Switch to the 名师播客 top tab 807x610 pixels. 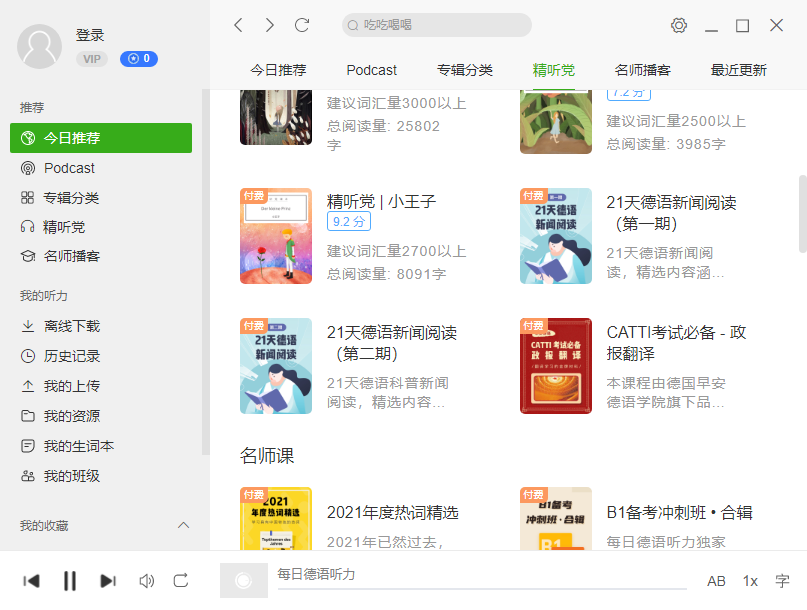(642, 70)
